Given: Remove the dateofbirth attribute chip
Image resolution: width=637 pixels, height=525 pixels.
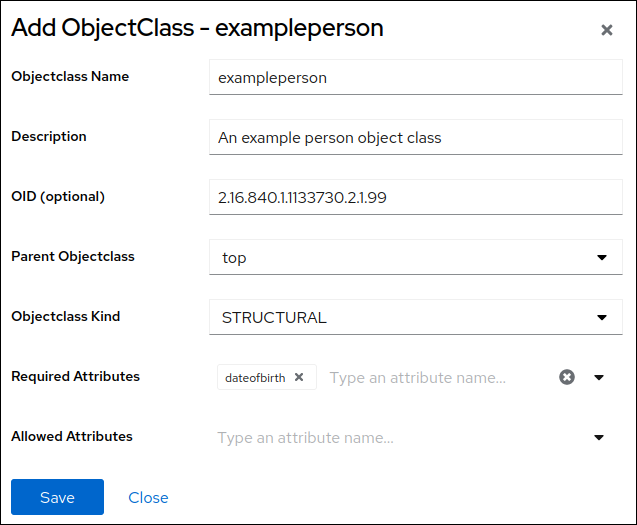Looking at the screenshot, I should click(x=299, y=377).
